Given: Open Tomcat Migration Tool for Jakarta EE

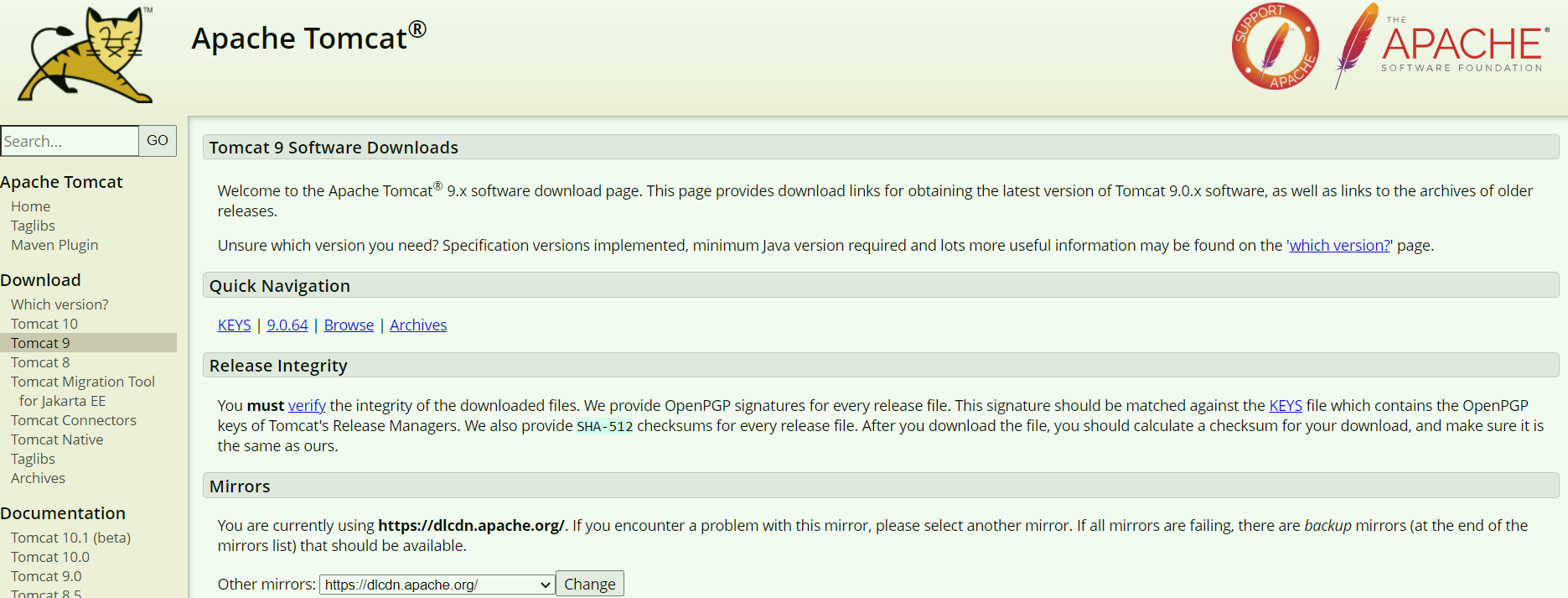Looking at the screenshot, I should (83, 391).
